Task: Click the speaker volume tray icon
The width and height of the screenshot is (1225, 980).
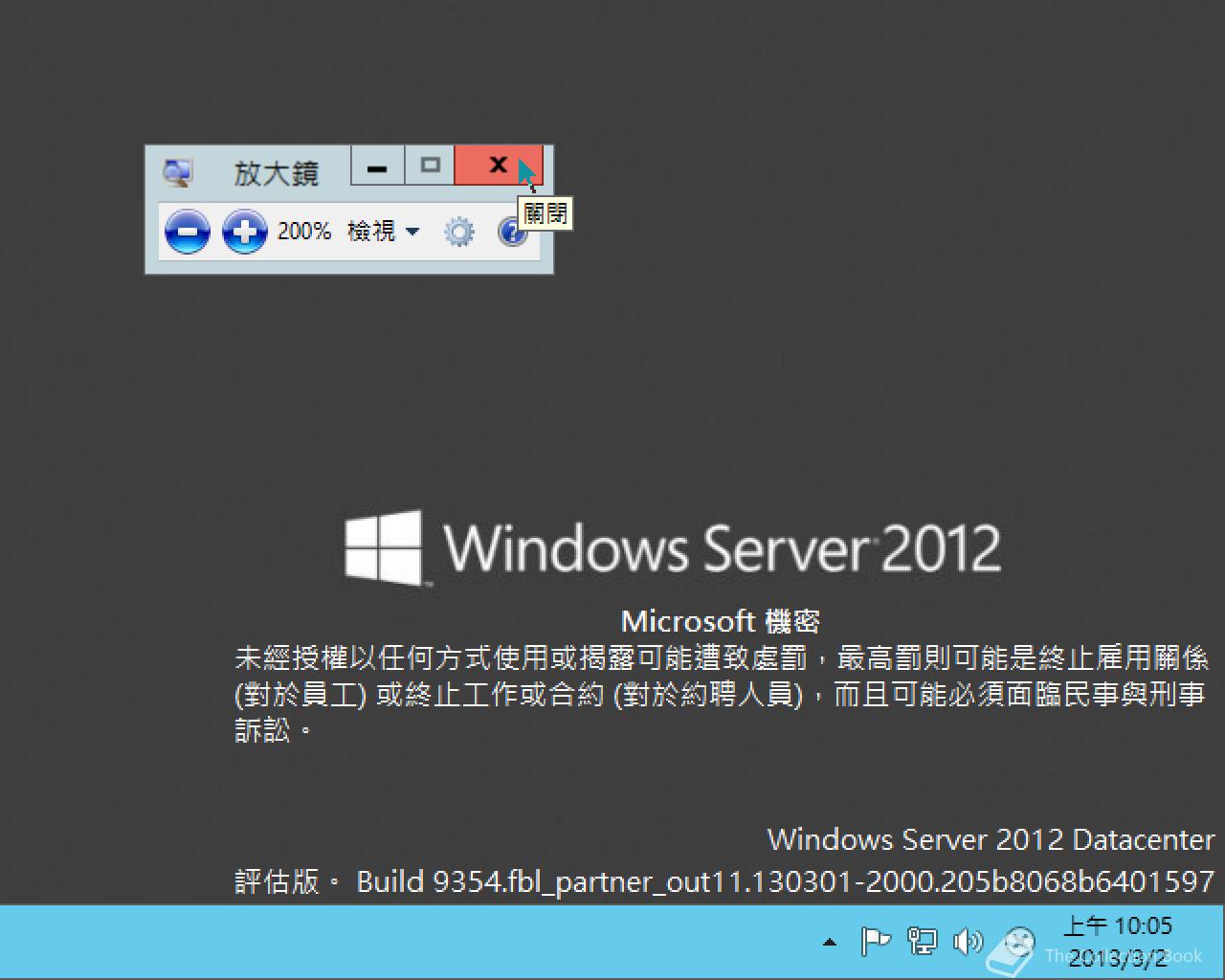Action: click(968, 942)
